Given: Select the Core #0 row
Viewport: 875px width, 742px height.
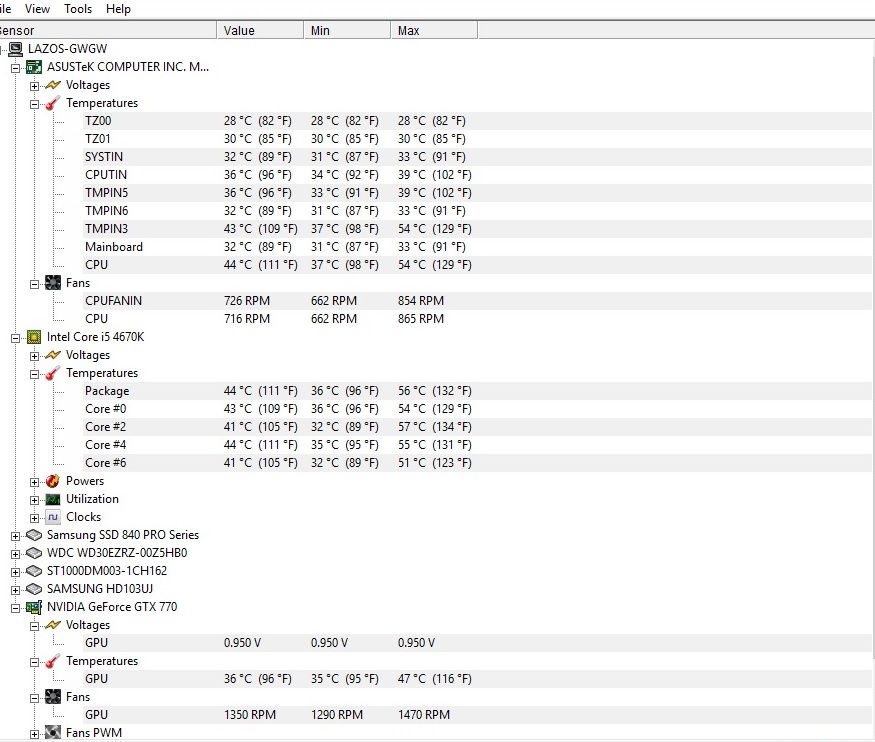Looking at the screenshot, I should point(477,409).
